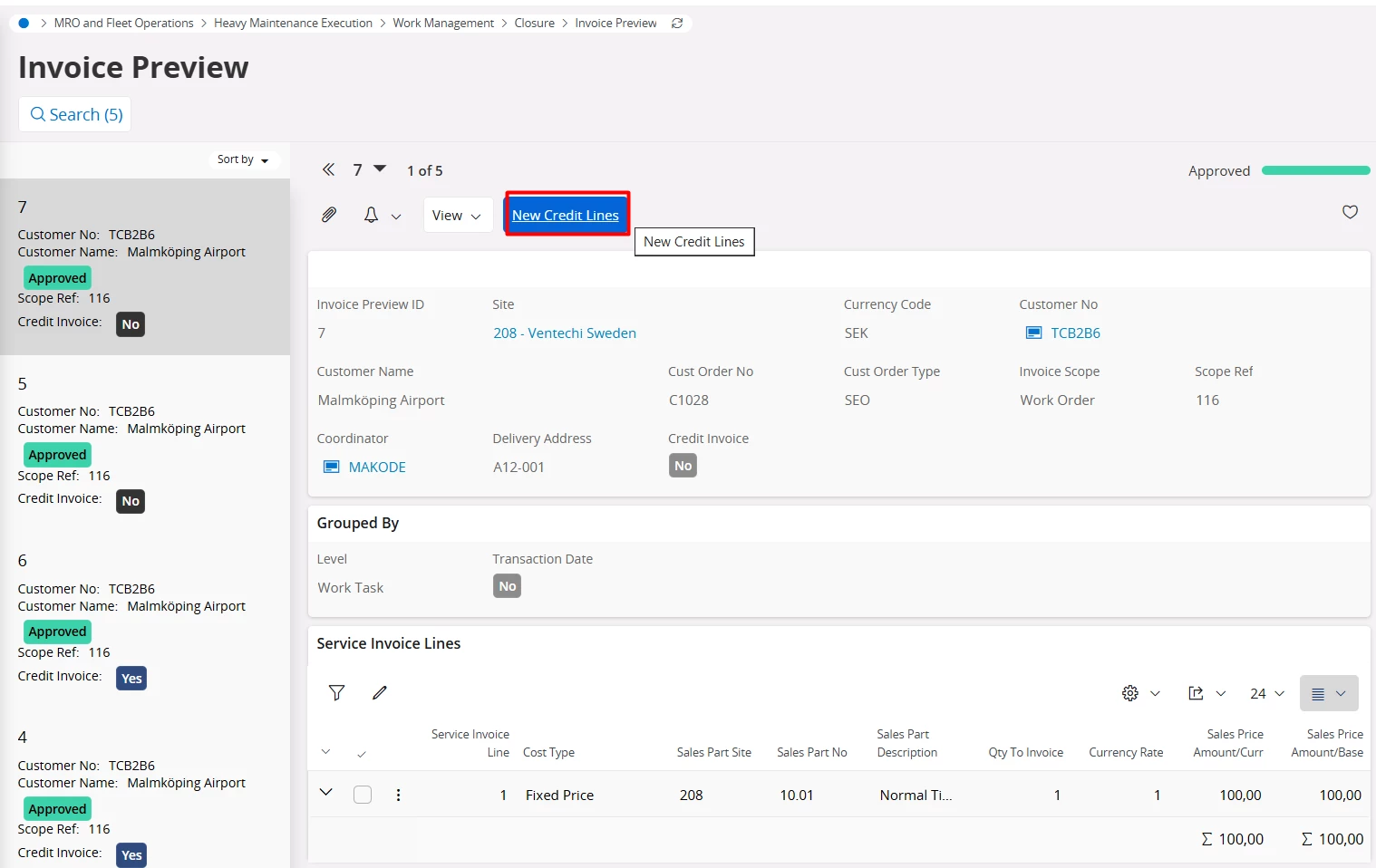
Task: Click the export icon in table toolbar
Action: pyautogui.click(x=1196, y=693)
